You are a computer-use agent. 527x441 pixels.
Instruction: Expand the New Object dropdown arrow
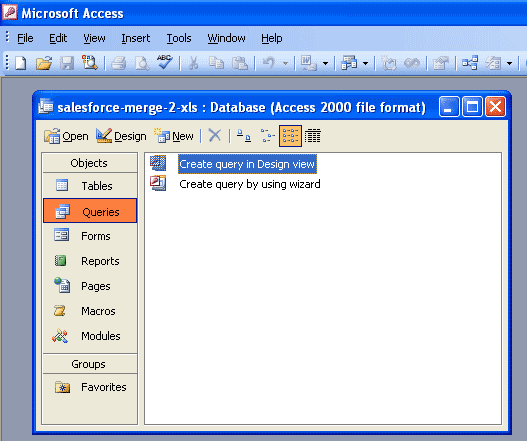[510, 63]
